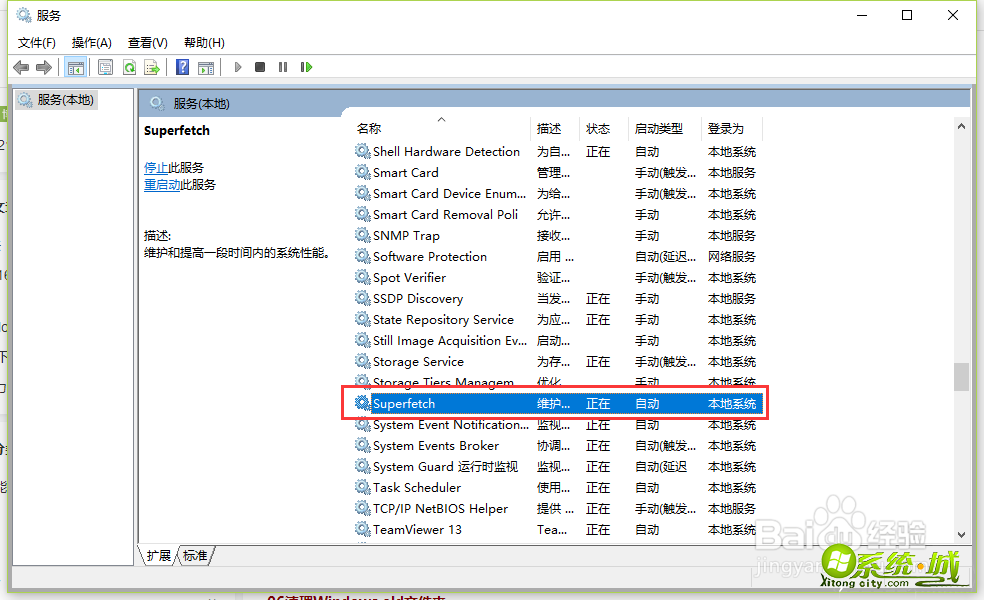Image resolution: width=984 pixels, height=600 pixels.
Task: Click the 停止此服务 link
Action: pos(172,167)
